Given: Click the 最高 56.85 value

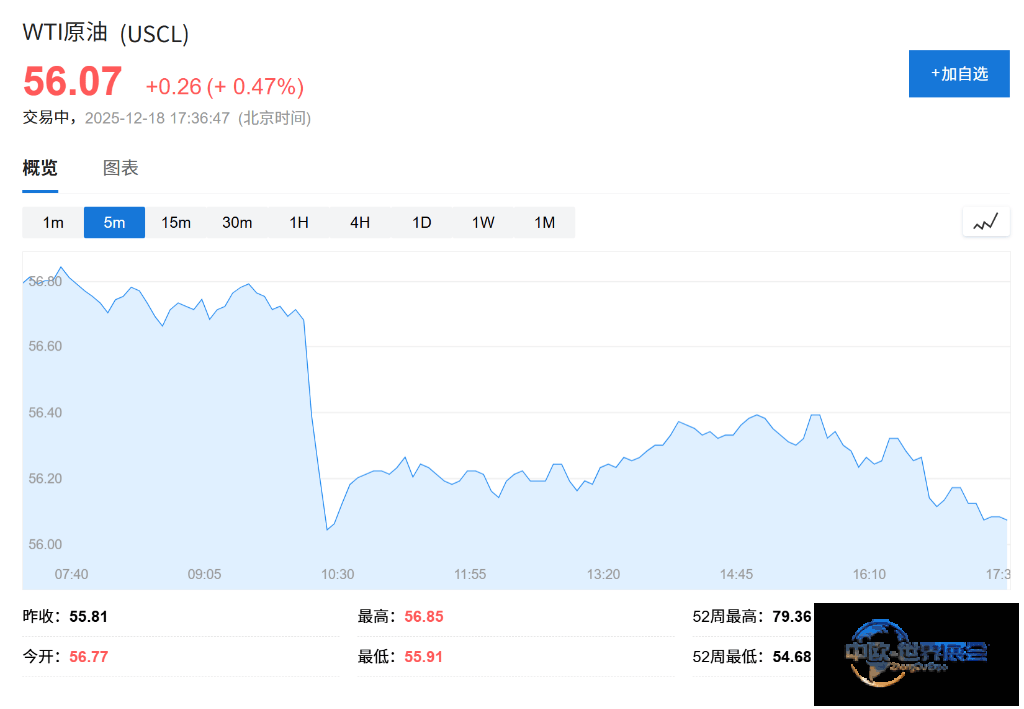Looking at the screenshot, I should (424, 616).
